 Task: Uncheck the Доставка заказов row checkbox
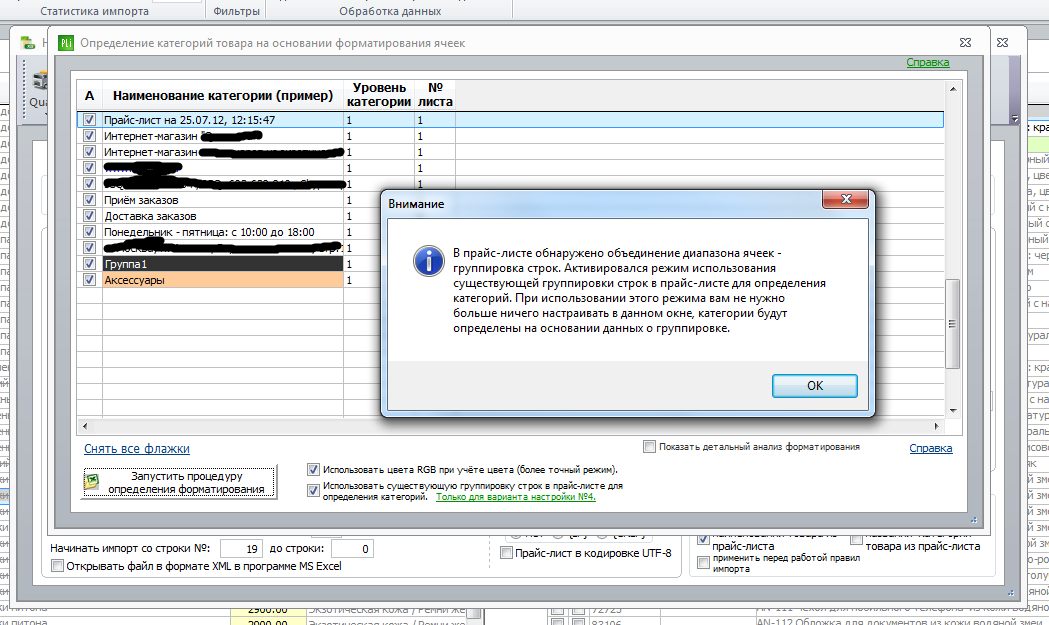pyautogui.click(x=89, y=215)
